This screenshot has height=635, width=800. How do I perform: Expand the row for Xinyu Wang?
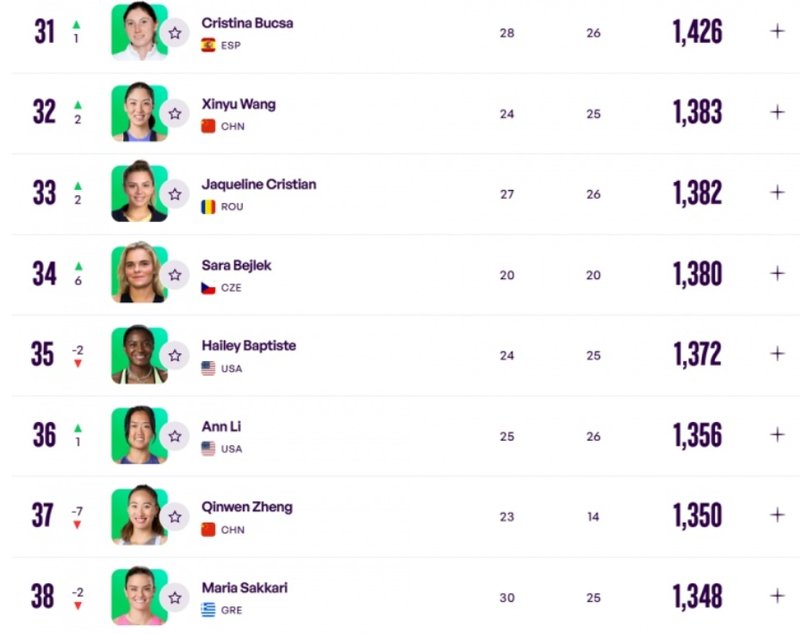coord(777,112)
